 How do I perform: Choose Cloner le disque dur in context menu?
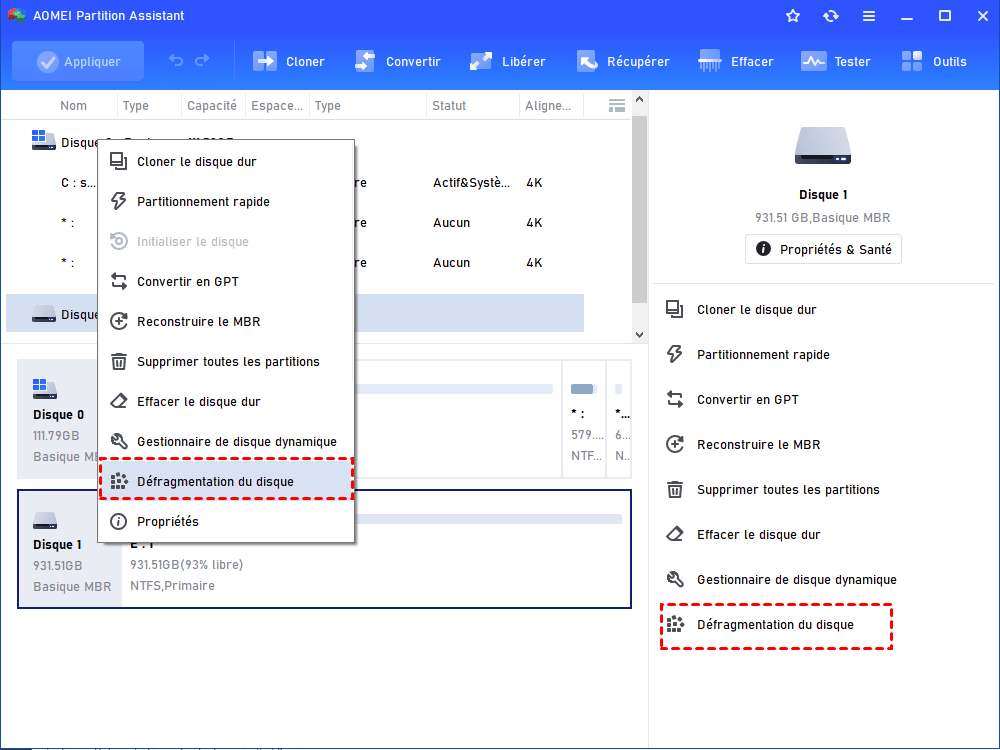226,161
